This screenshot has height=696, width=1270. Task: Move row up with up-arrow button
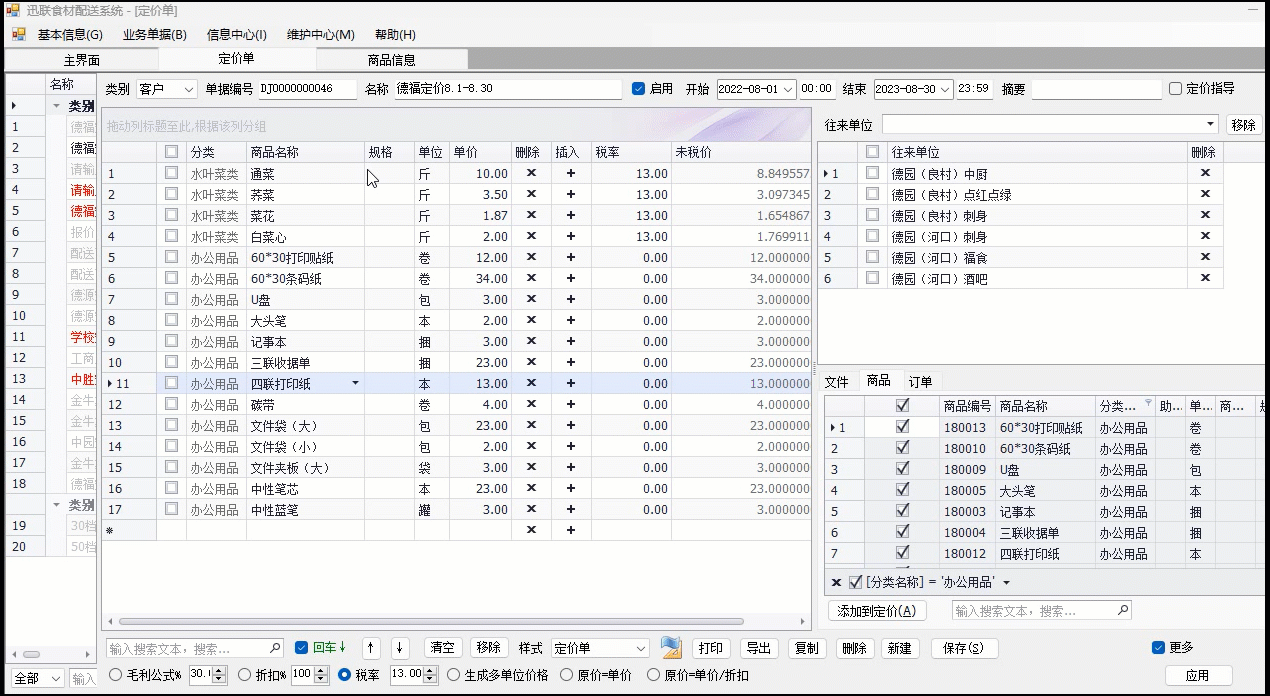tap(370, 648)
